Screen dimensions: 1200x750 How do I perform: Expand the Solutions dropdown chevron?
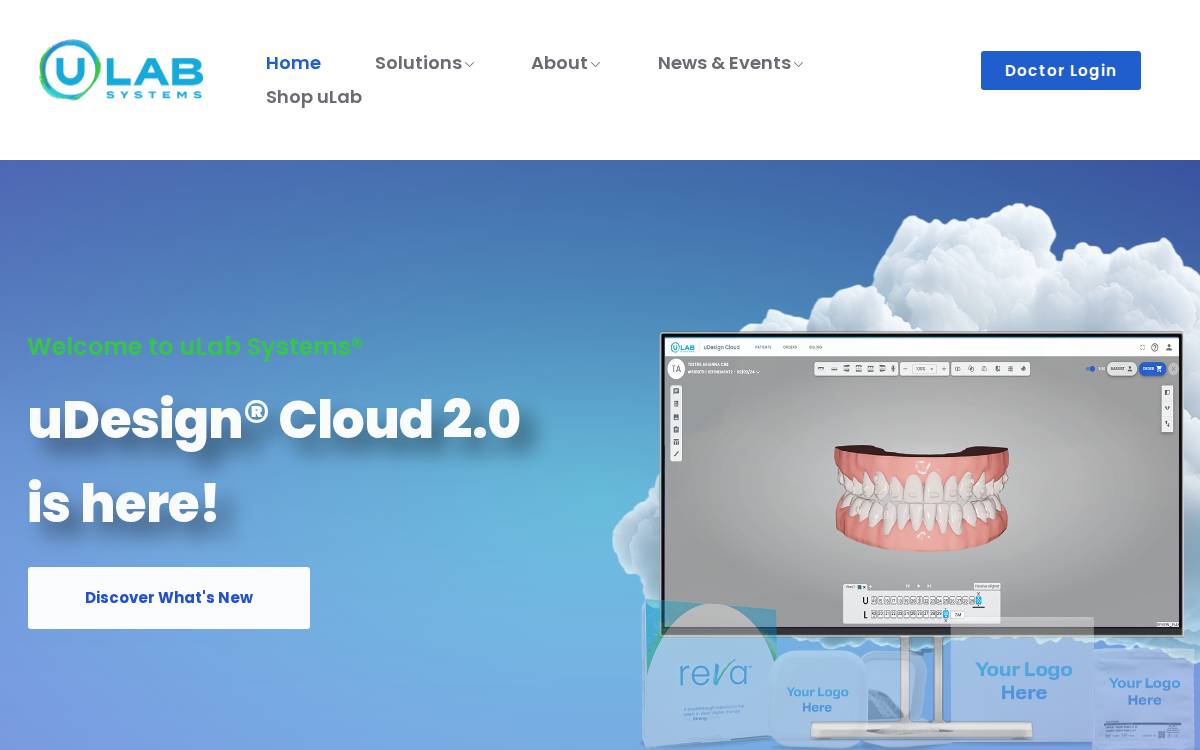click(469, 64)
